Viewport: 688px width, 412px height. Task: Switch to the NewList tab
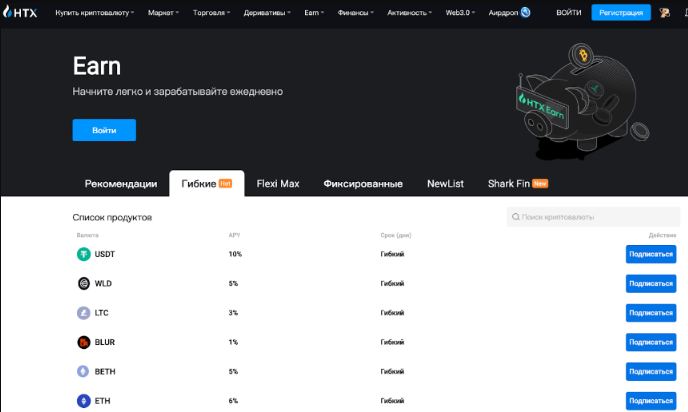(x=445, y=184)
